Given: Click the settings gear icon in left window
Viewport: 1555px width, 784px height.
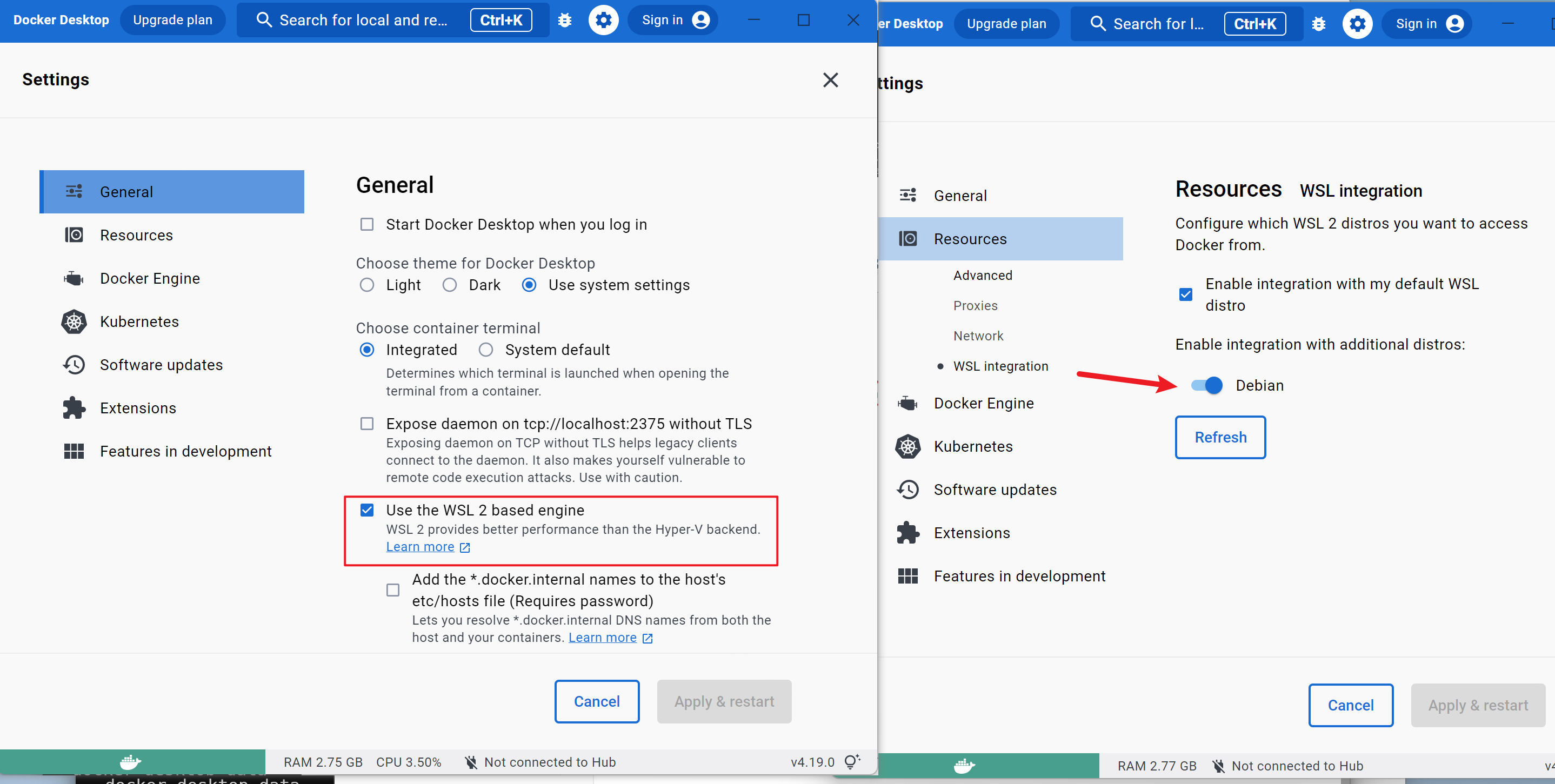Looking at the screenshot, I should coord(603,20).
